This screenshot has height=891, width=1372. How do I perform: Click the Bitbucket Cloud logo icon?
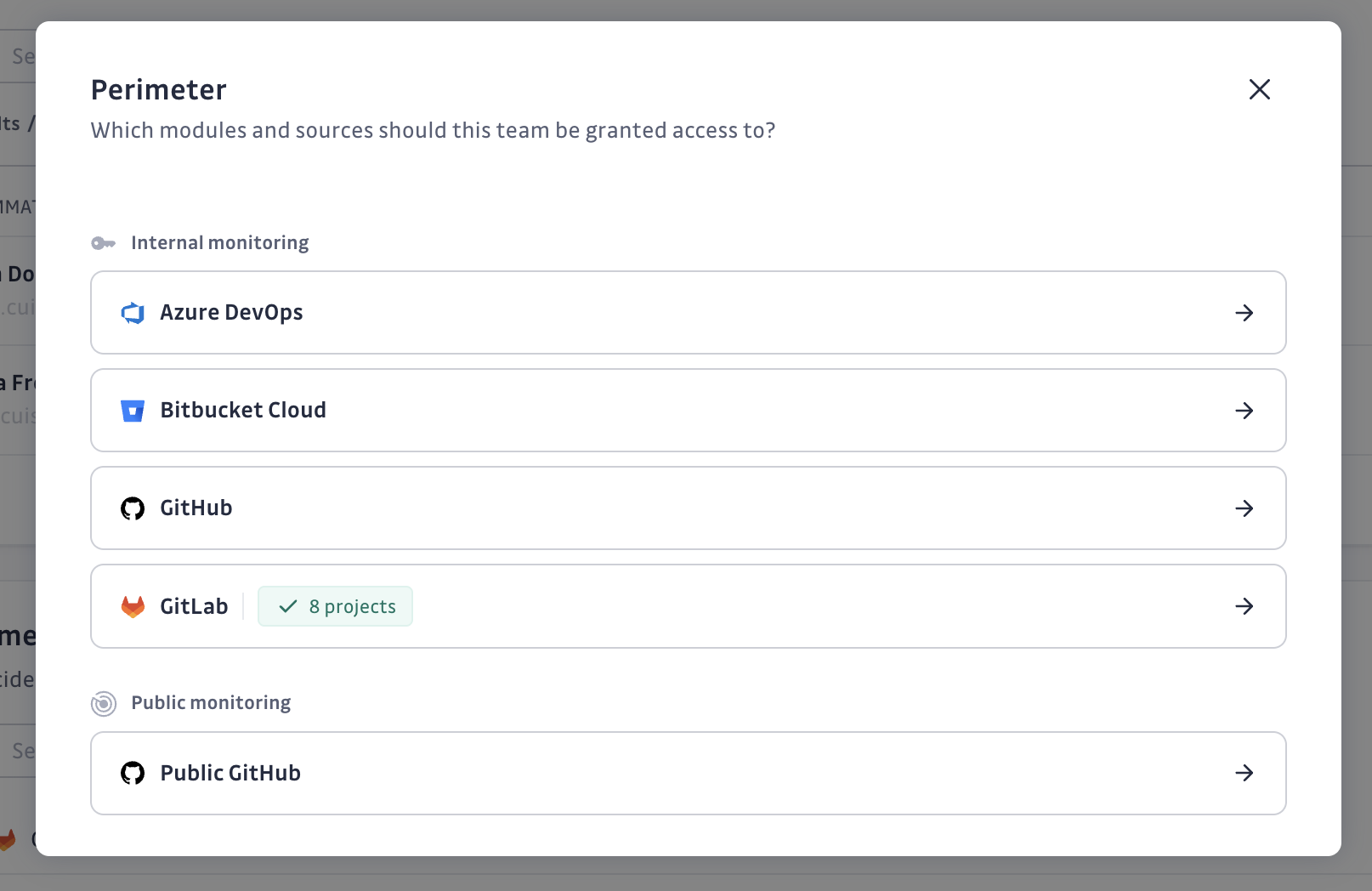click(133, 411)
